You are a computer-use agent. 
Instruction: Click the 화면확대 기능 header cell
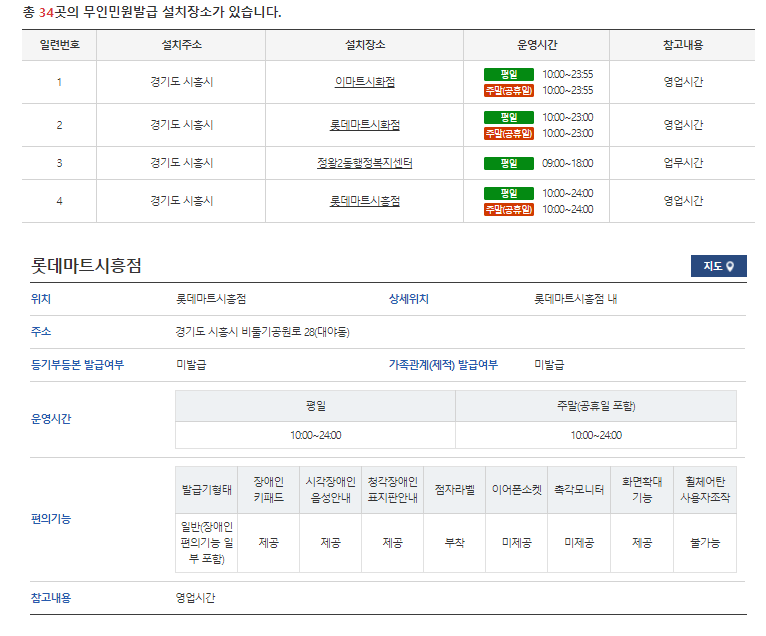coord(642,490)
